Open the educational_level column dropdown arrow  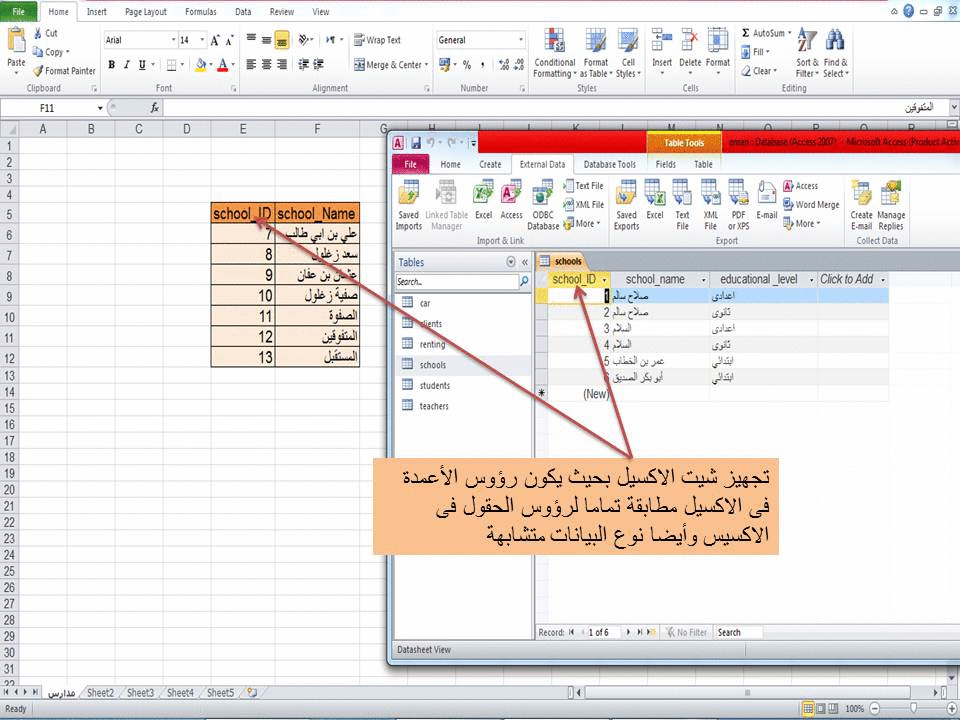coord(812,280)
